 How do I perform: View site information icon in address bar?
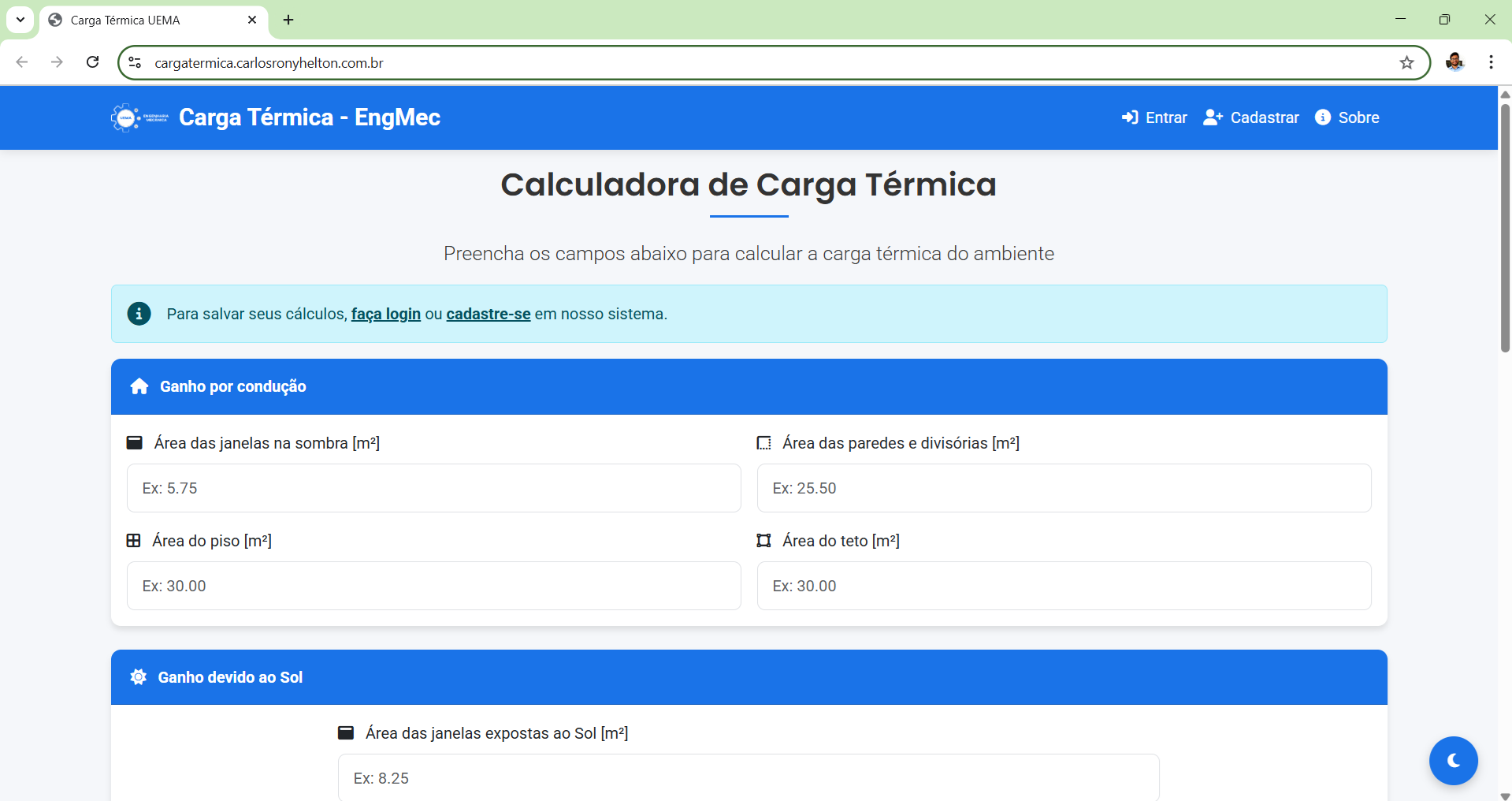click(x=135, y=63)
